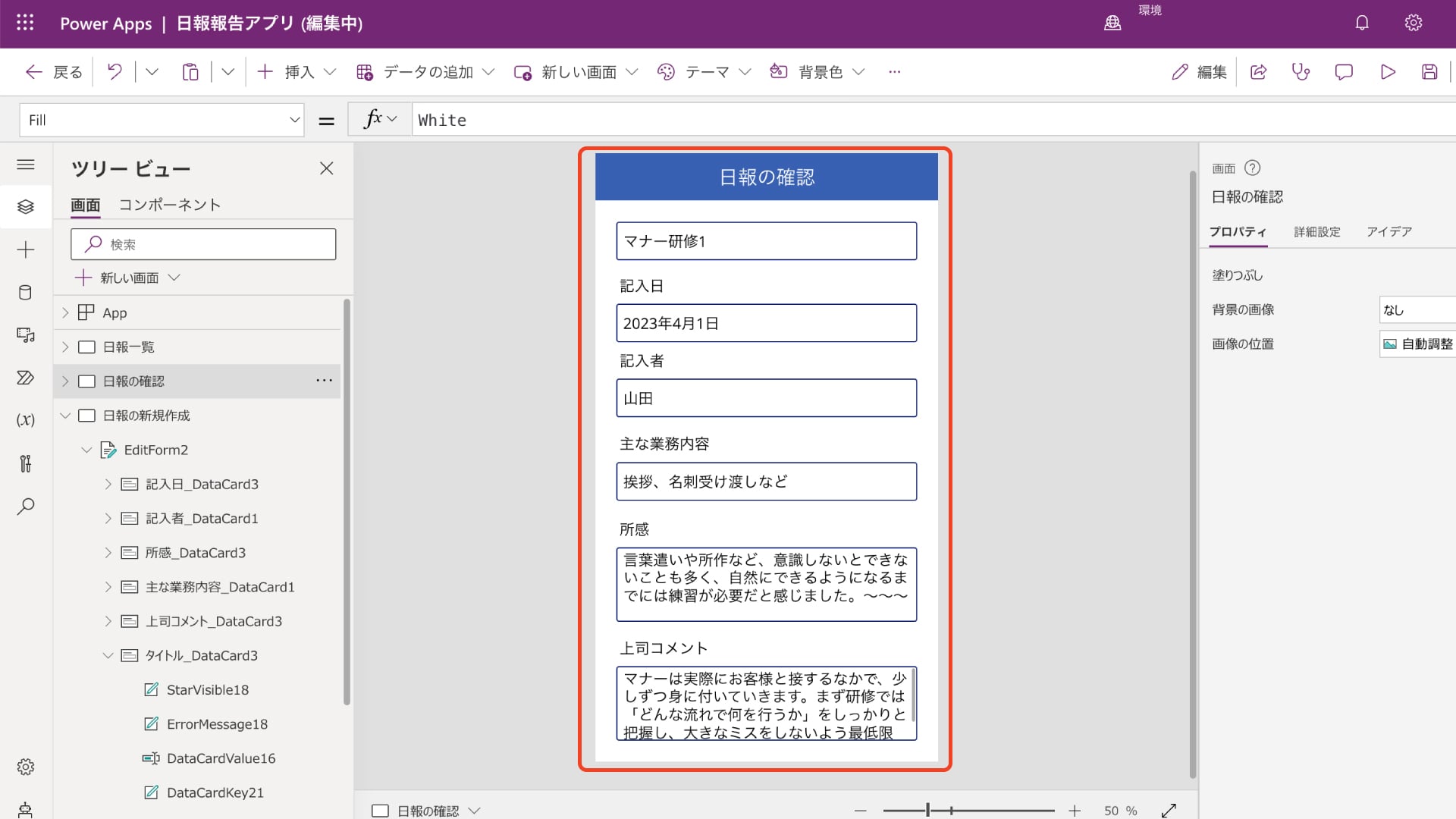Viewport: 1456px width, 819px height.
Task: Open the 背景色 dropdown in the toolbar
Action: coord(858,71)
